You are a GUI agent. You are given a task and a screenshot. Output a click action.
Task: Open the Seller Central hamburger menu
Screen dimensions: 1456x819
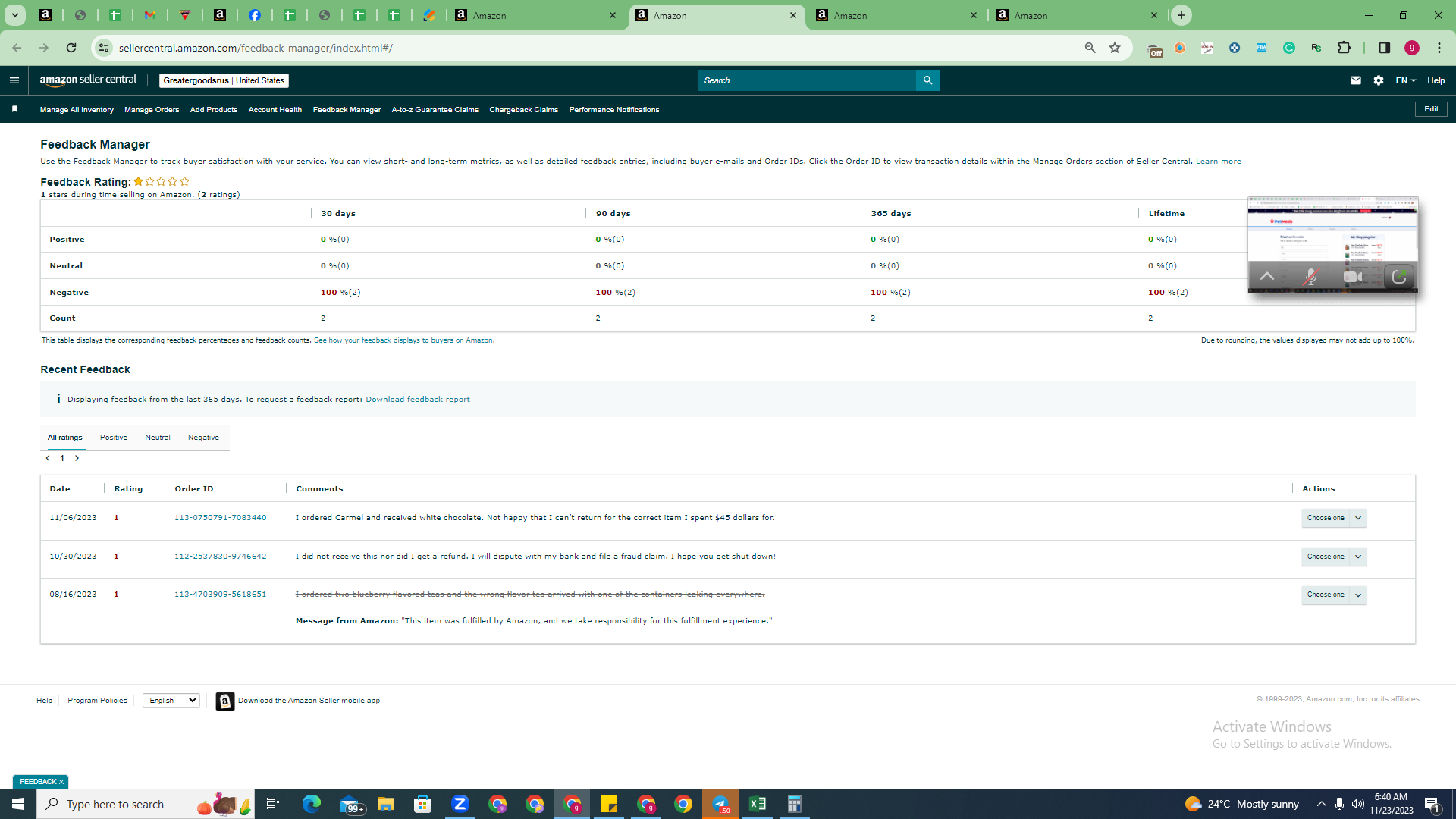coord(14,80)
